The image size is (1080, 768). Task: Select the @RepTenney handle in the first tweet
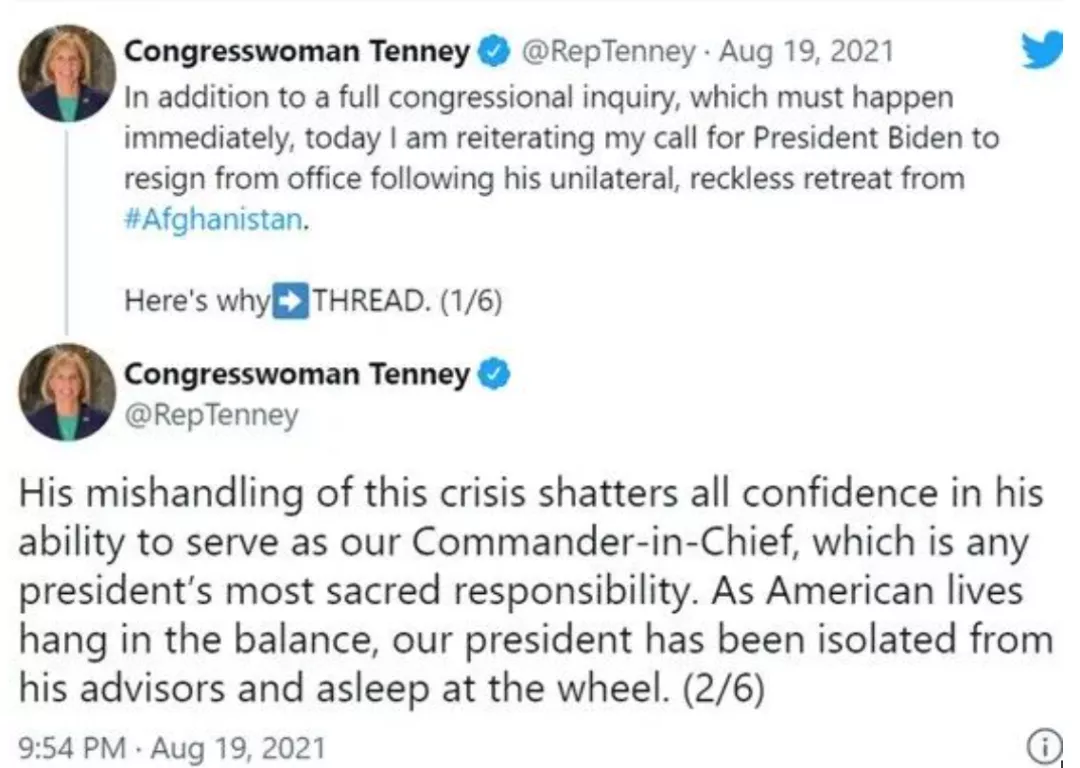click(x=609, y=53)
